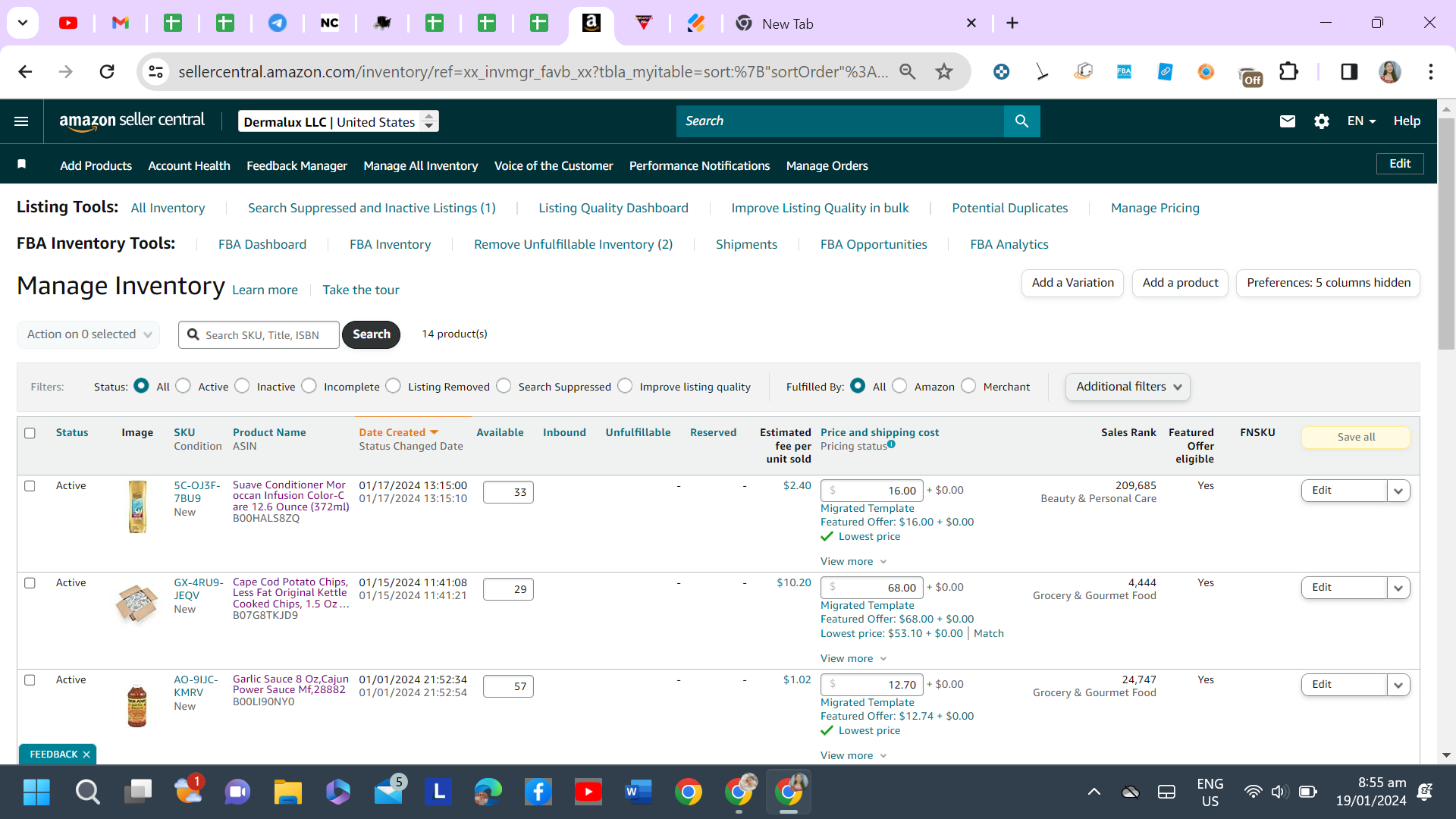This screenshot has width=1456, height=819.
Task: Open the EN language dropdown
Action: tap(1361, 121)
